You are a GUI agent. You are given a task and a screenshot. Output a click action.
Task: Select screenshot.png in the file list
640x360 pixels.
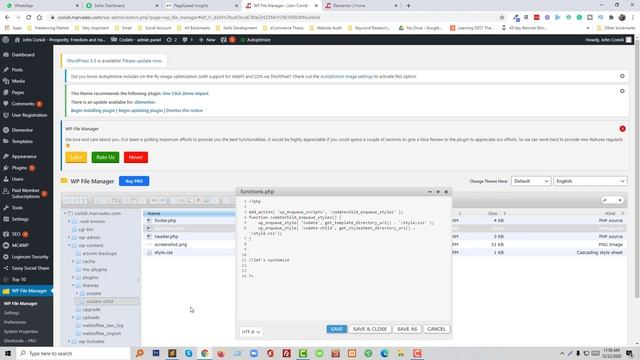(171, 244)
